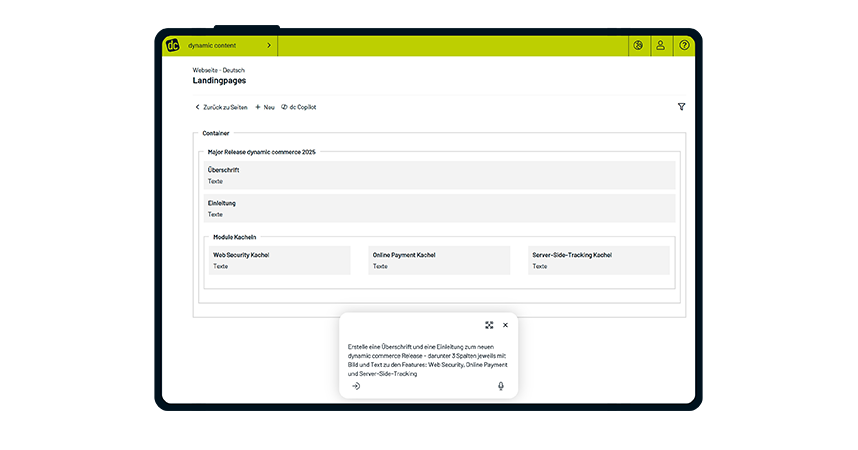Image resolution: width=858 pixels, height=450 pixels.
Task: Expand the dynamic content chevron
Action: coord(269,45)
